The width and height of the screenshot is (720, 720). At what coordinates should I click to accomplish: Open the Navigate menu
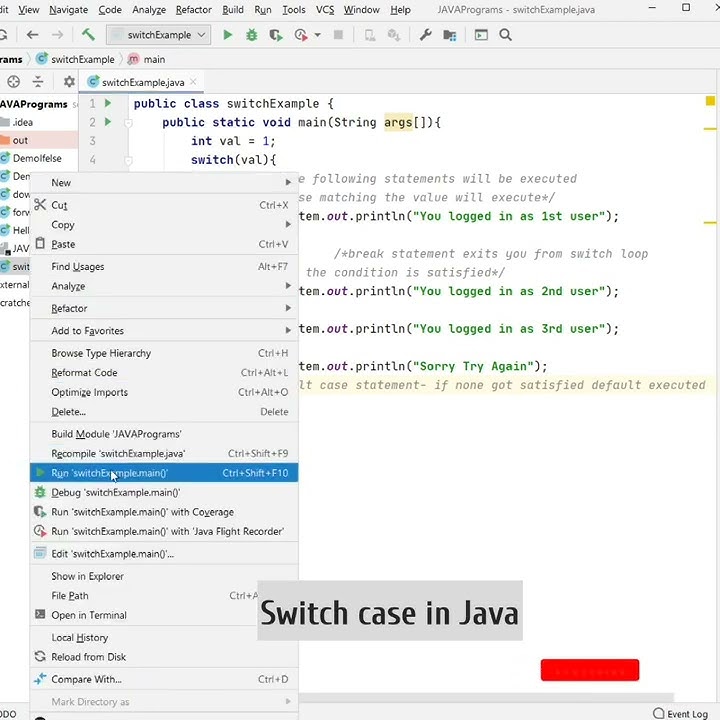68,10
